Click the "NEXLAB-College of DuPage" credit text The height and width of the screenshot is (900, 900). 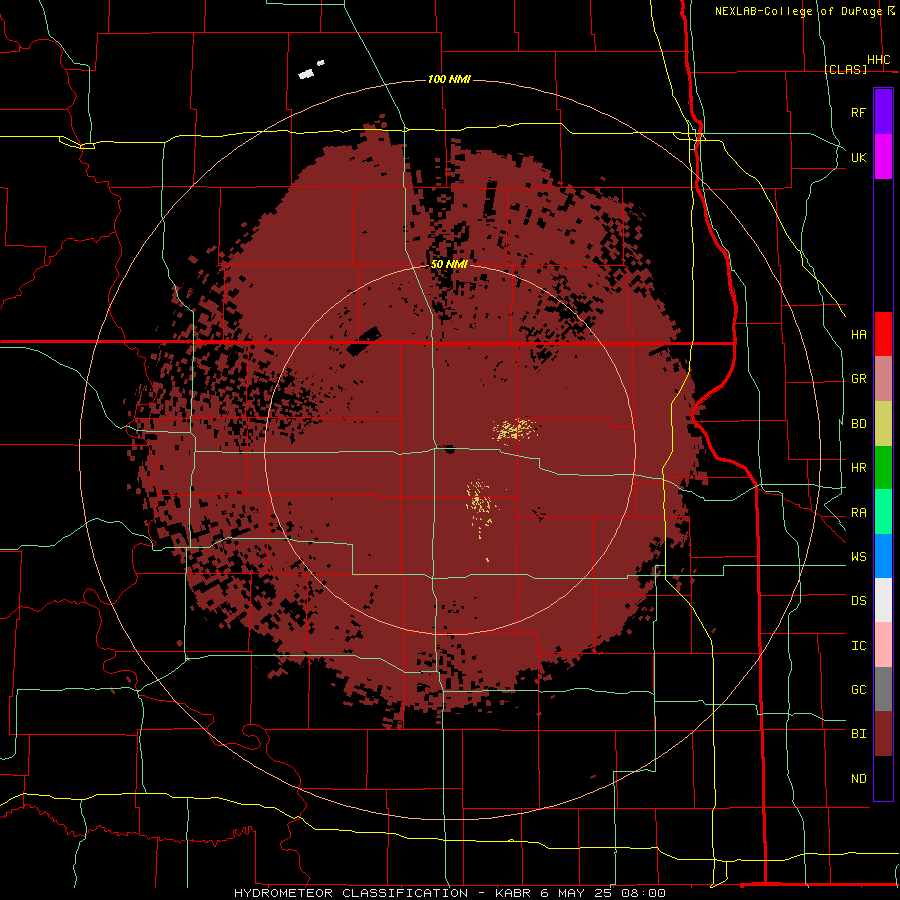click(x=798, y=11)
